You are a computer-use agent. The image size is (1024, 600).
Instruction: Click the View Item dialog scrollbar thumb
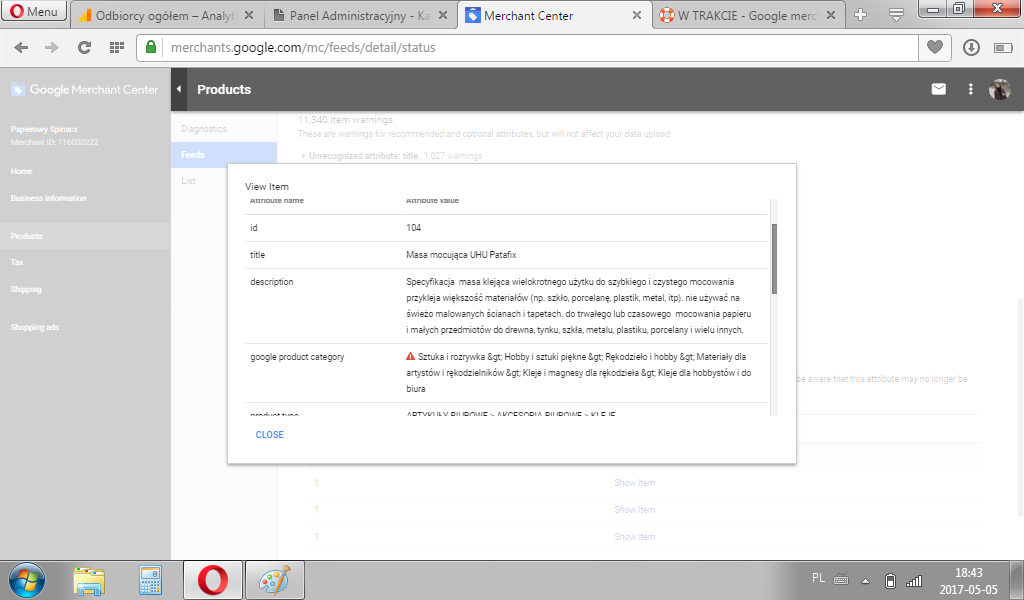coord(775,259)
